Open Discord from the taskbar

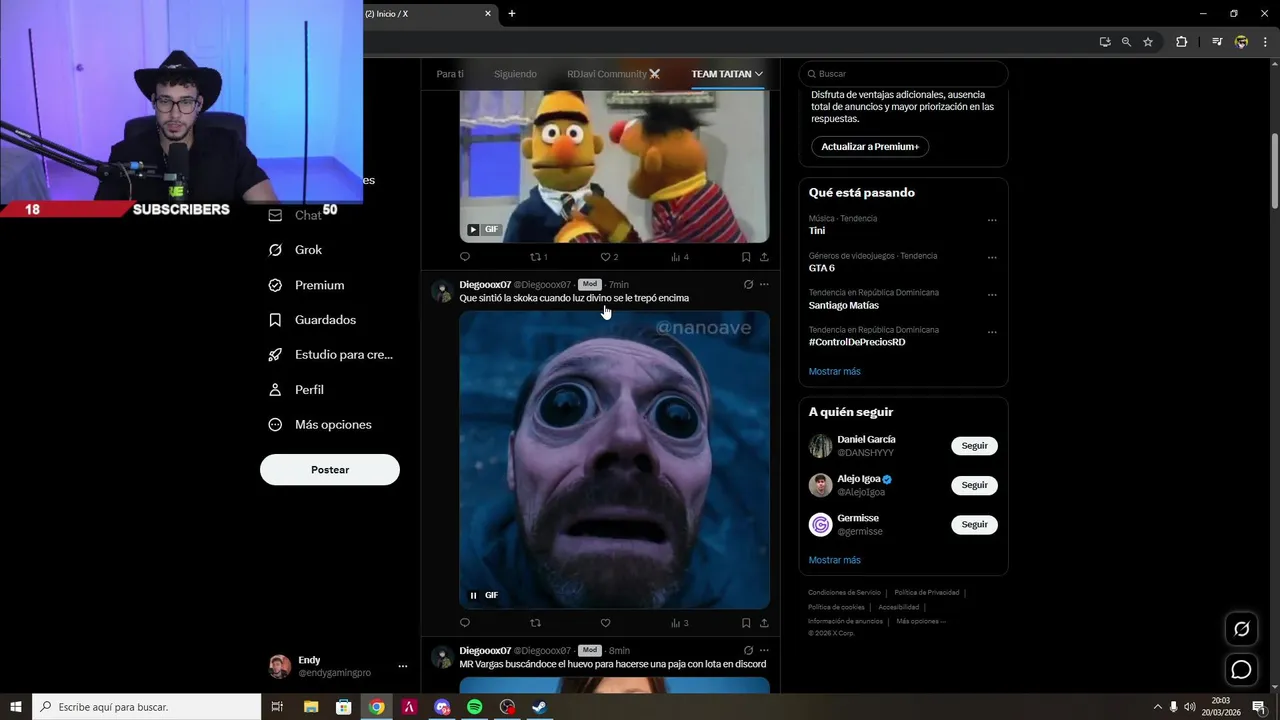442,707
